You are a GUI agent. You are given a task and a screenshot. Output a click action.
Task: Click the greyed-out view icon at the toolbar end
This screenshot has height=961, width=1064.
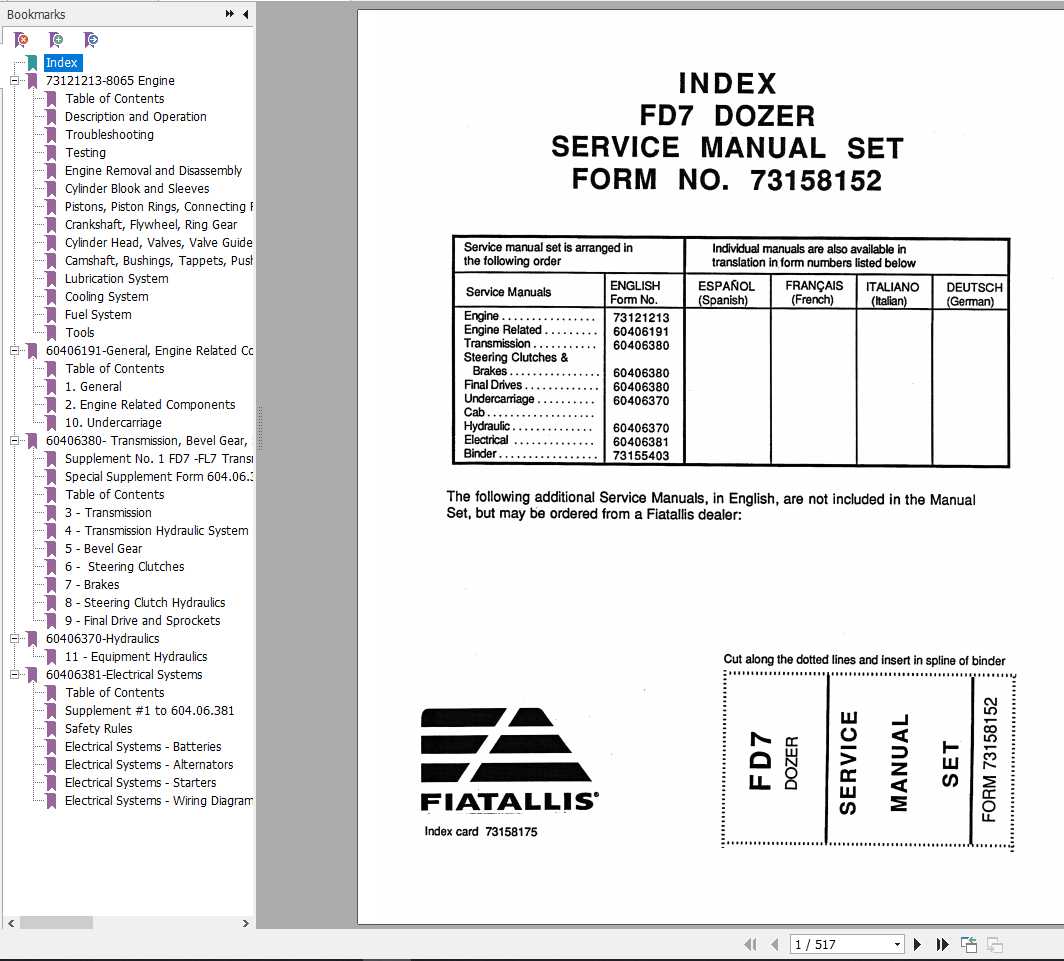pyautogui.click(x=995, y=944)
